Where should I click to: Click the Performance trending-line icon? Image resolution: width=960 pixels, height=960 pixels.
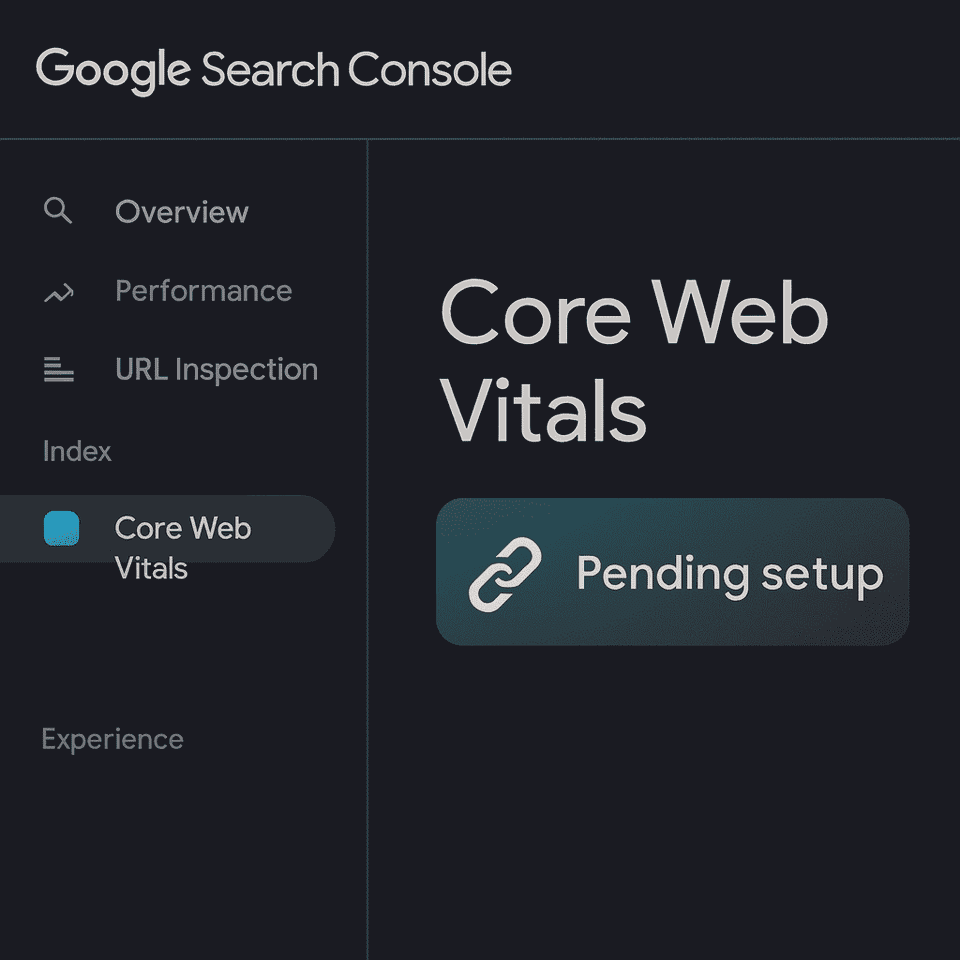point(58,291)
